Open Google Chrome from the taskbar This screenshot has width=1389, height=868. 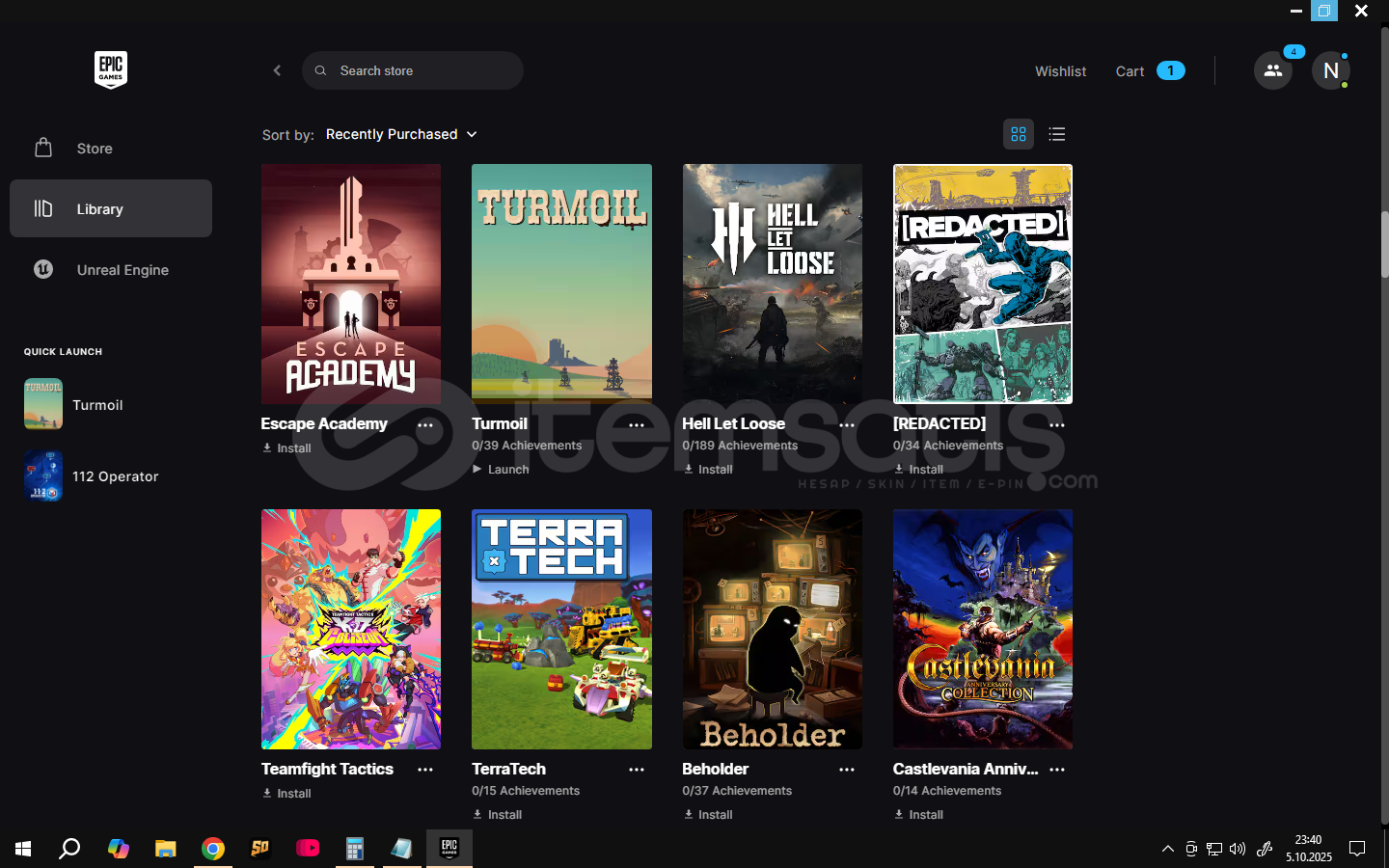(x=212, y=849)
